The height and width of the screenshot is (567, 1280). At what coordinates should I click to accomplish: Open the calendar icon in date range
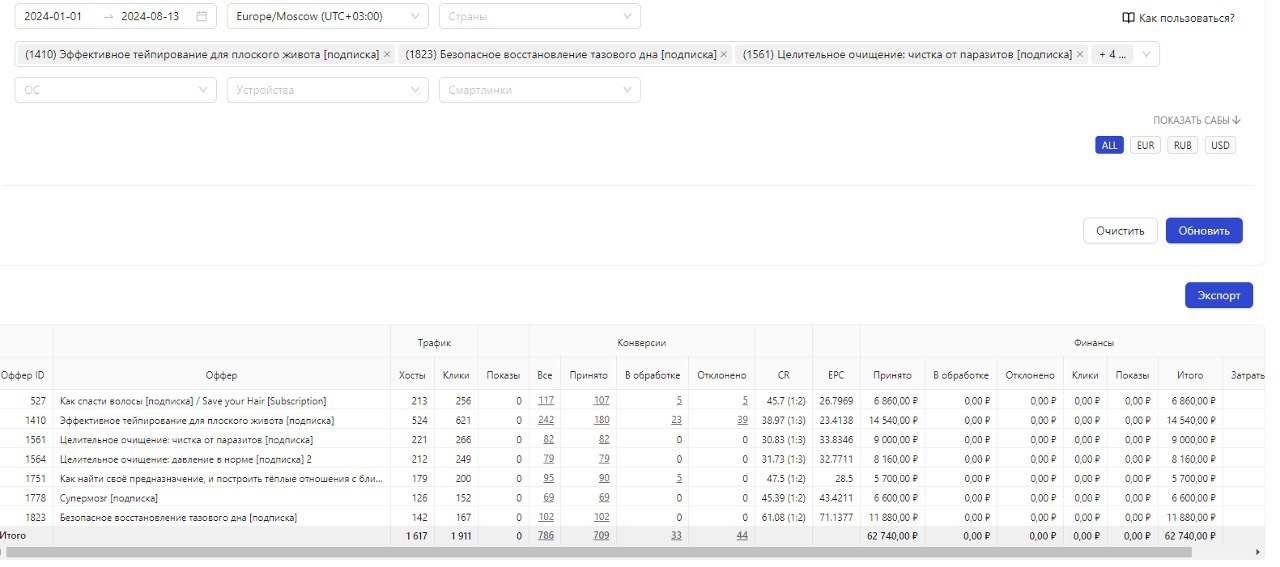tap(202, 17)
